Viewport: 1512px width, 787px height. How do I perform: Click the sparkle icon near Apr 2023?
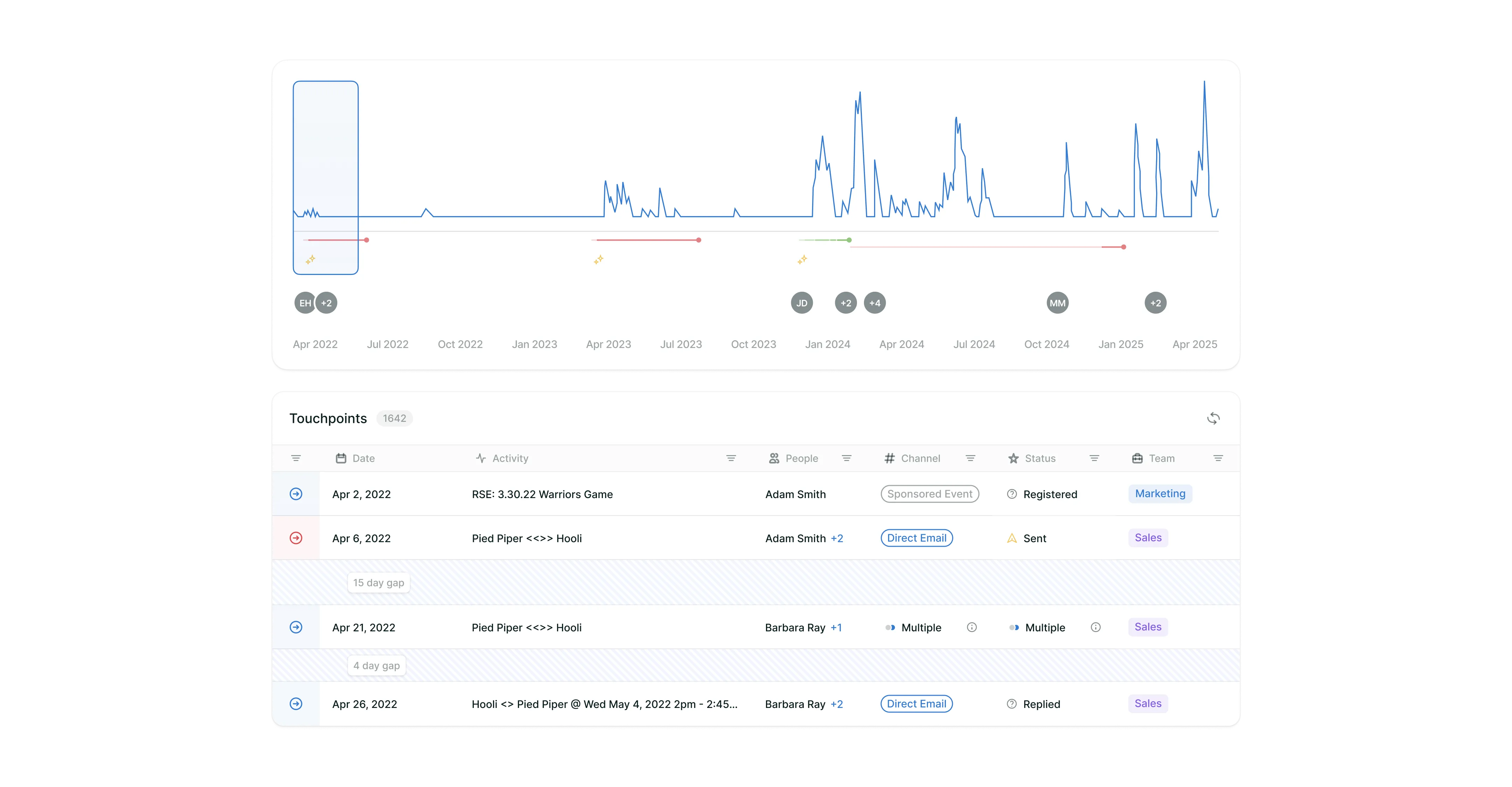pos(598,260)
